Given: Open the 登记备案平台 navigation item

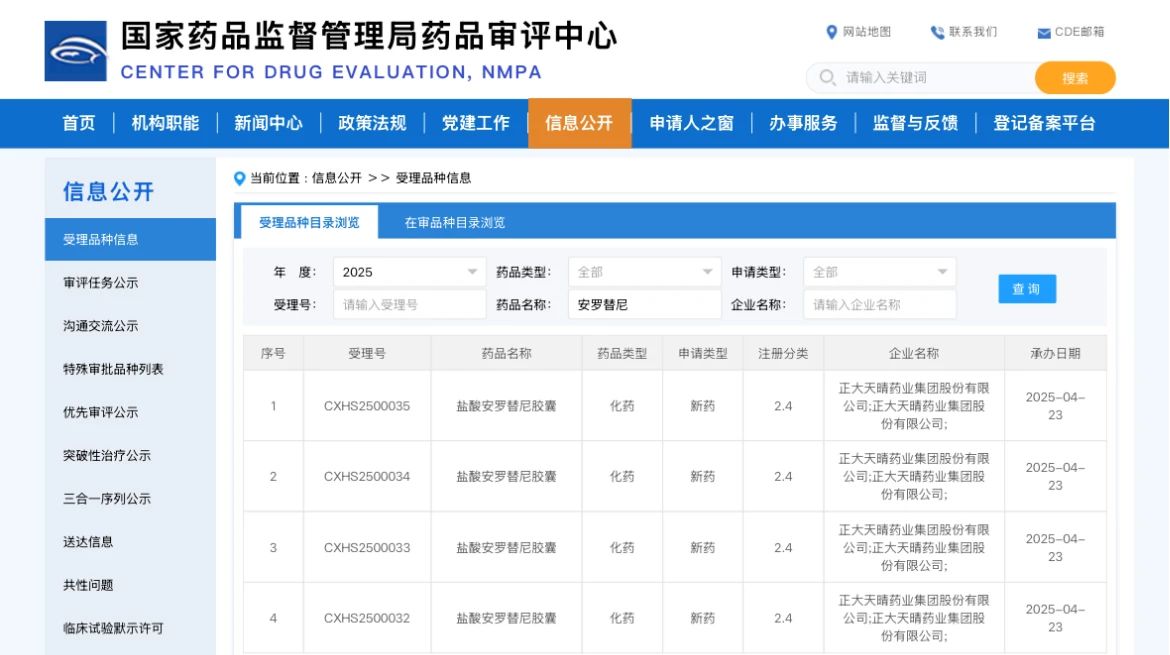Looking at the screenshot, I should click(x=1044, y=123).
